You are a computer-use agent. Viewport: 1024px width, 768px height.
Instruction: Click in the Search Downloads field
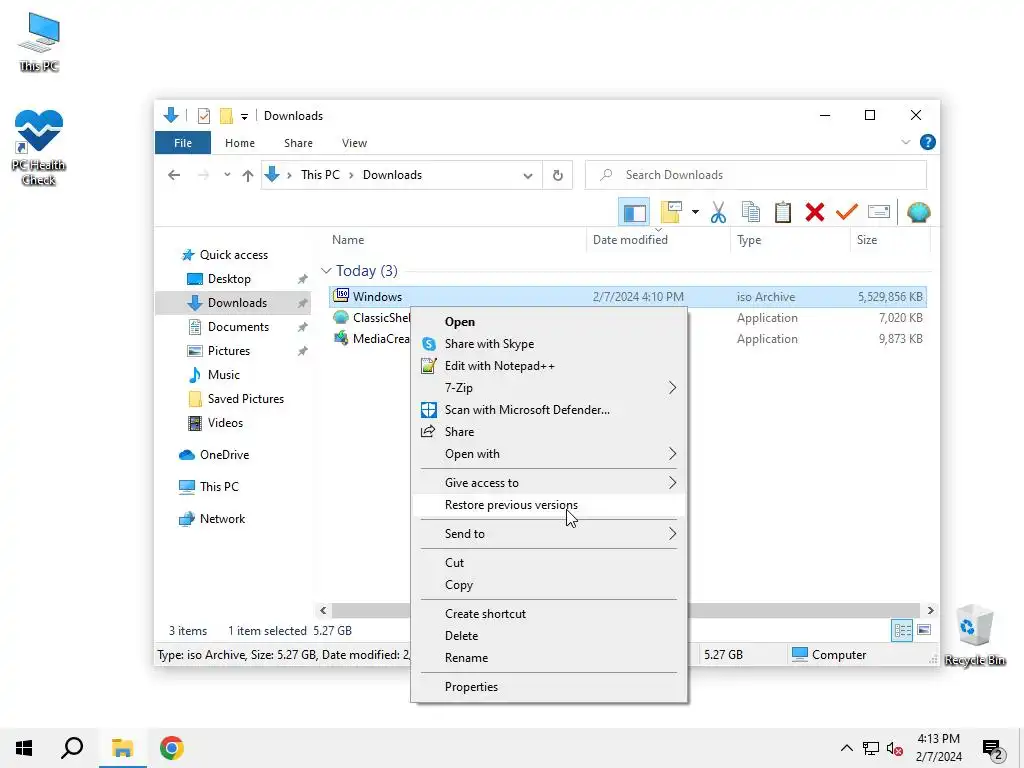click(x=756, y=175)
